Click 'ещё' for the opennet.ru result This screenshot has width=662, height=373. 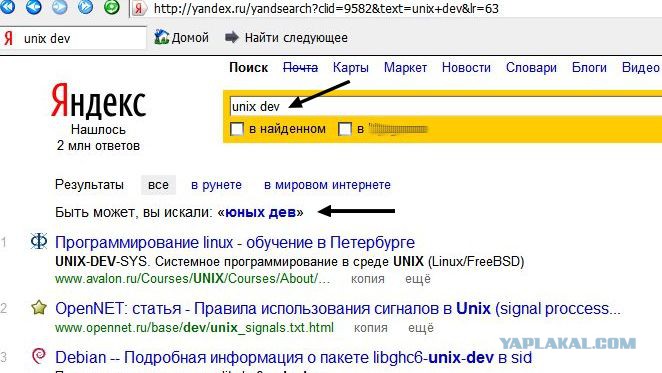421,328
